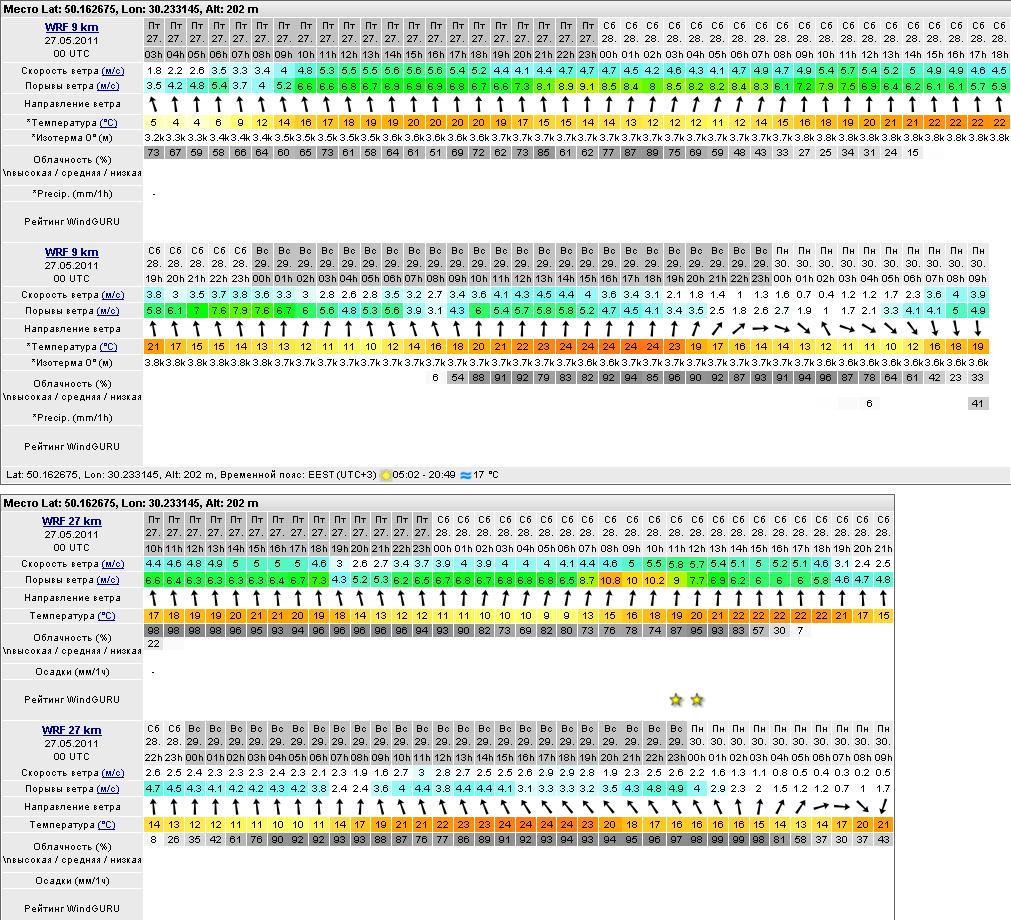This screenshot has width=1011, height=920.
Task: Click the second yellow WindGURU rating star
Action: click(697, 700)
